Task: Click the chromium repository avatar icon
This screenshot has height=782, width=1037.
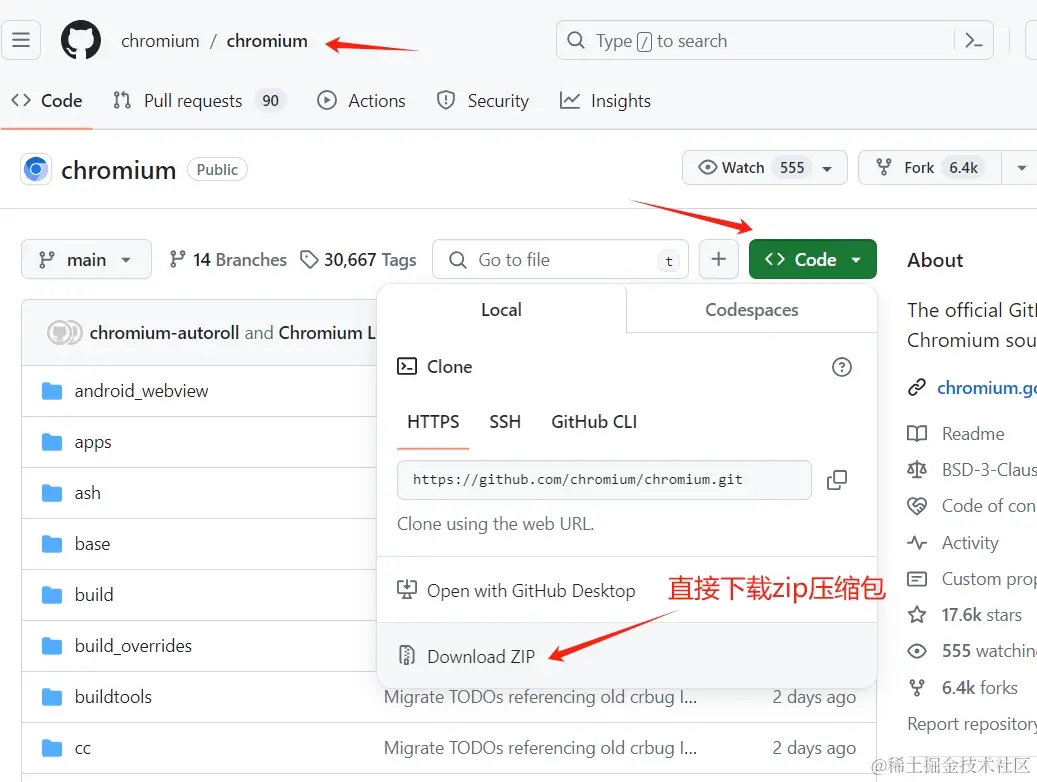Action: pos(36,169)
